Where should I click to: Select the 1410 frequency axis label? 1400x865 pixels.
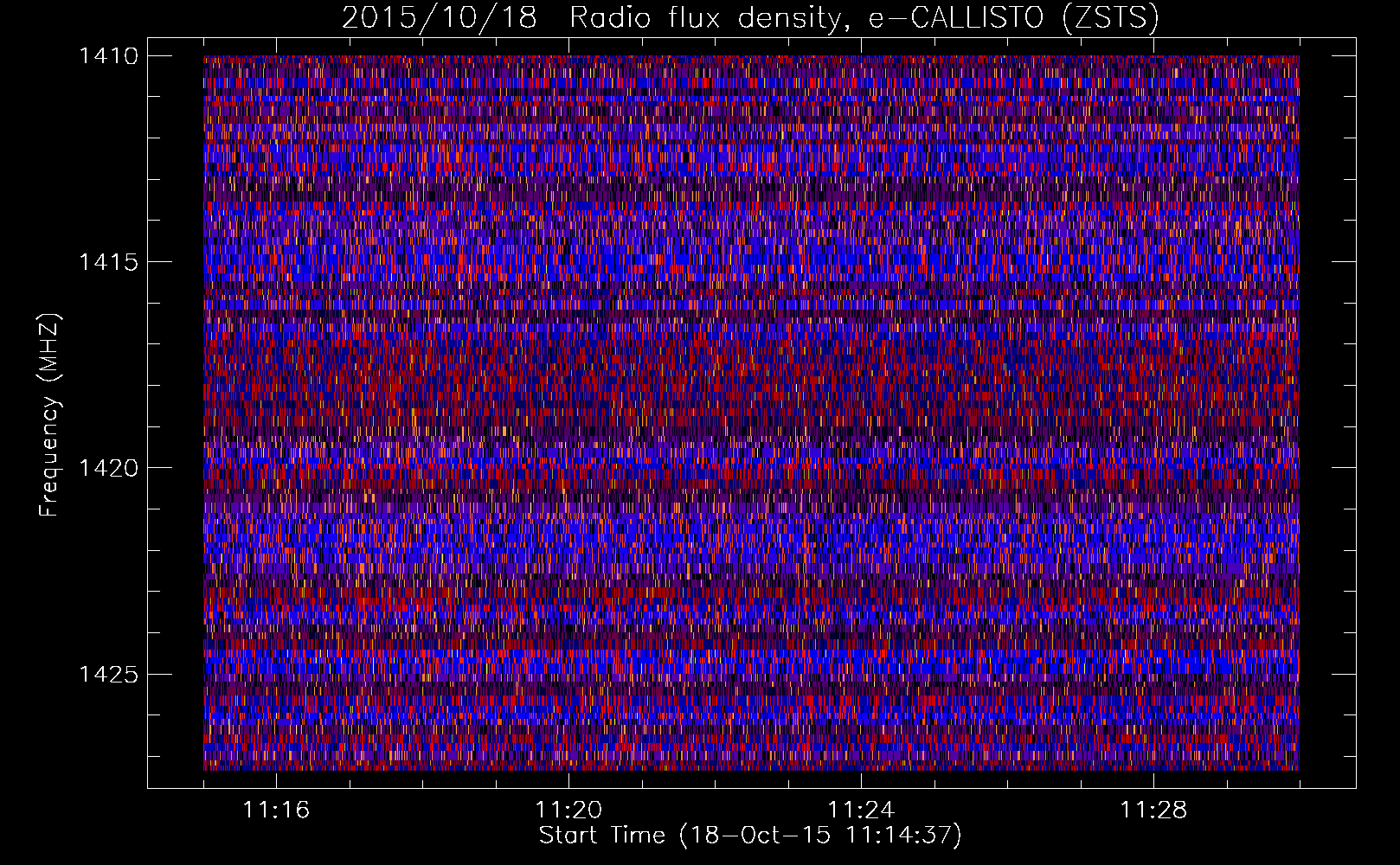(108, 56)
